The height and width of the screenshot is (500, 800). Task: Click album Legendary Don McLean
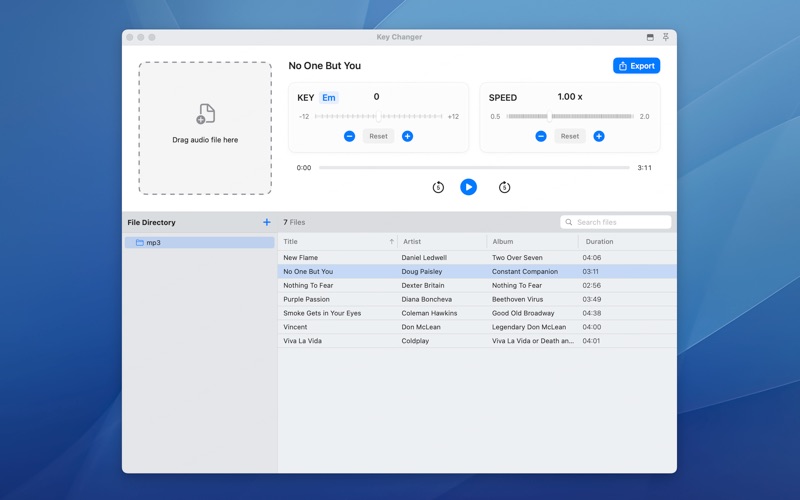[529, 327]
